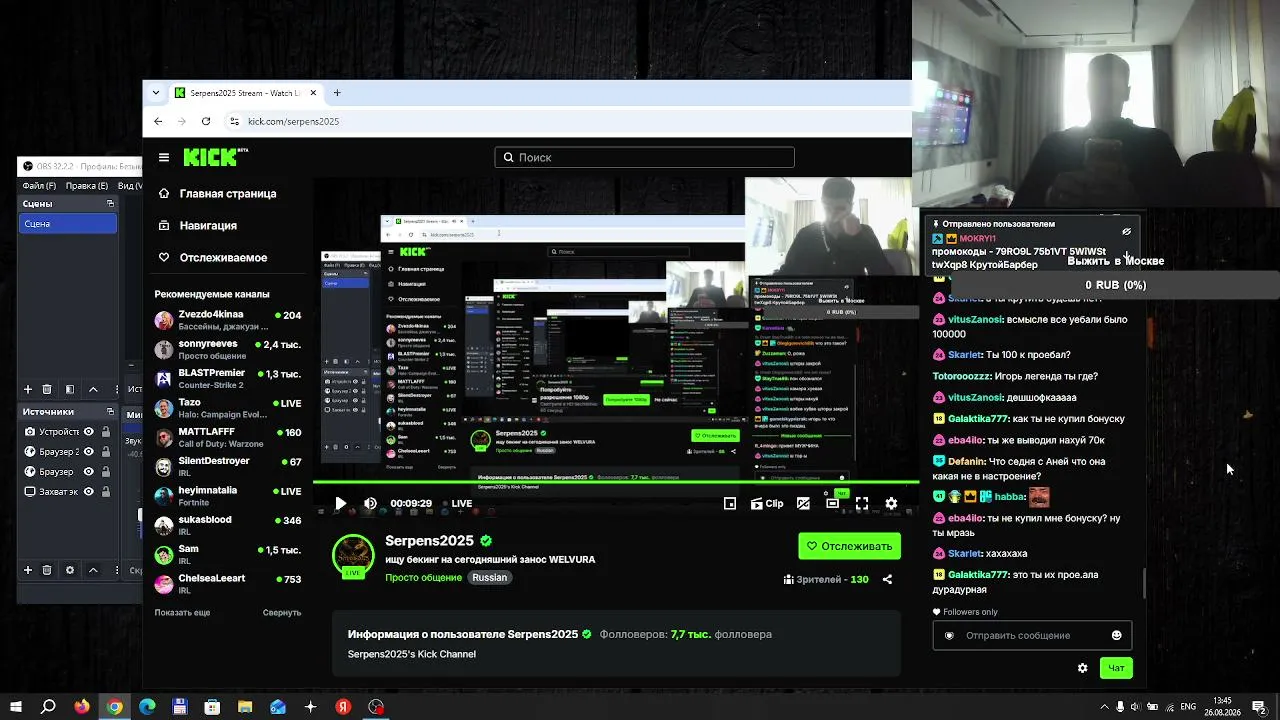Enter fullscreen in the stream player
Viewport: 1280px width, 720px height.
[x=862, y=504]
